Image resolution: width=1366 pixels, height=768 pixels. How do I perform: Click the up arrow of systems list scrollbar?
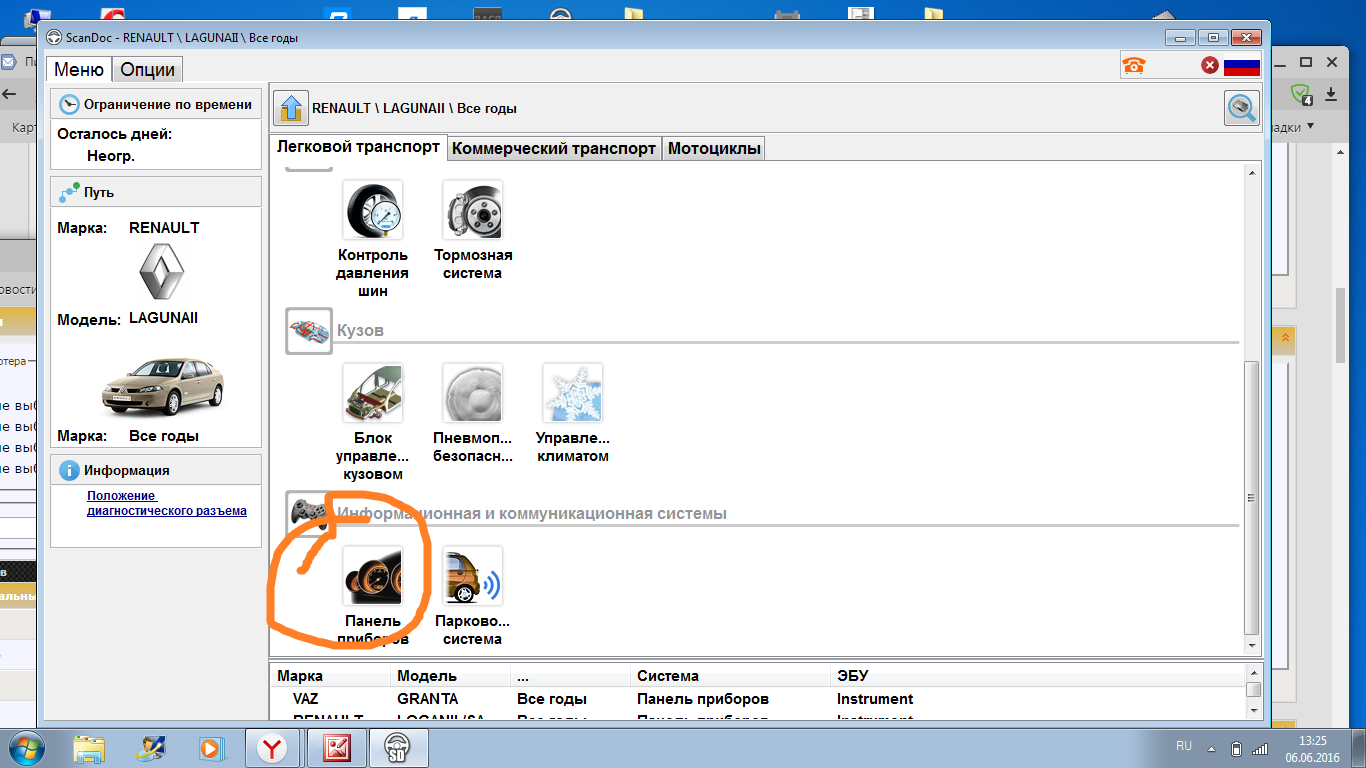[x=1251, y=172]
